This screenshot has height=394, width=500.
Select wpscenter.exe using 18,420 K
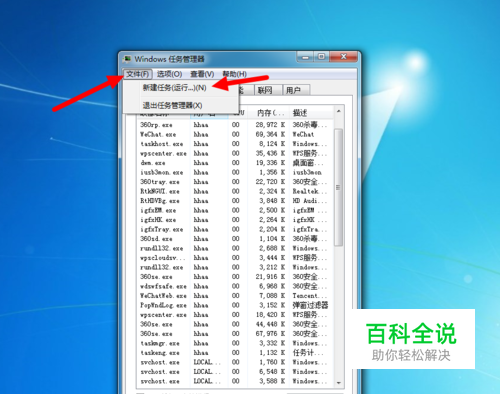[163, 315]
